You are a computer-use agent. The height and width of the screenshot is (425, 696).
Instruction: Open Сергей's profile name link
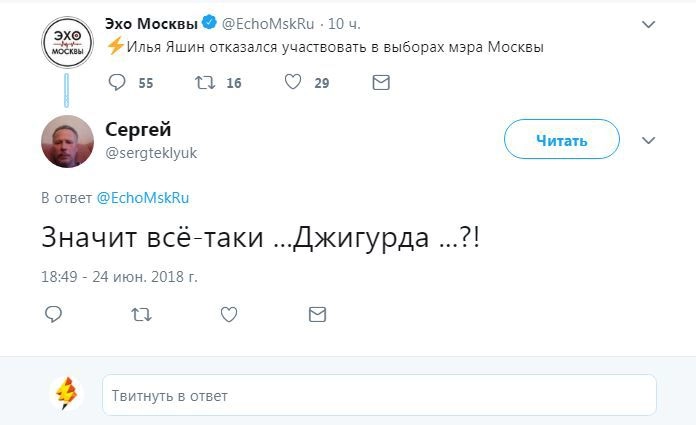(x=138, y=129)
